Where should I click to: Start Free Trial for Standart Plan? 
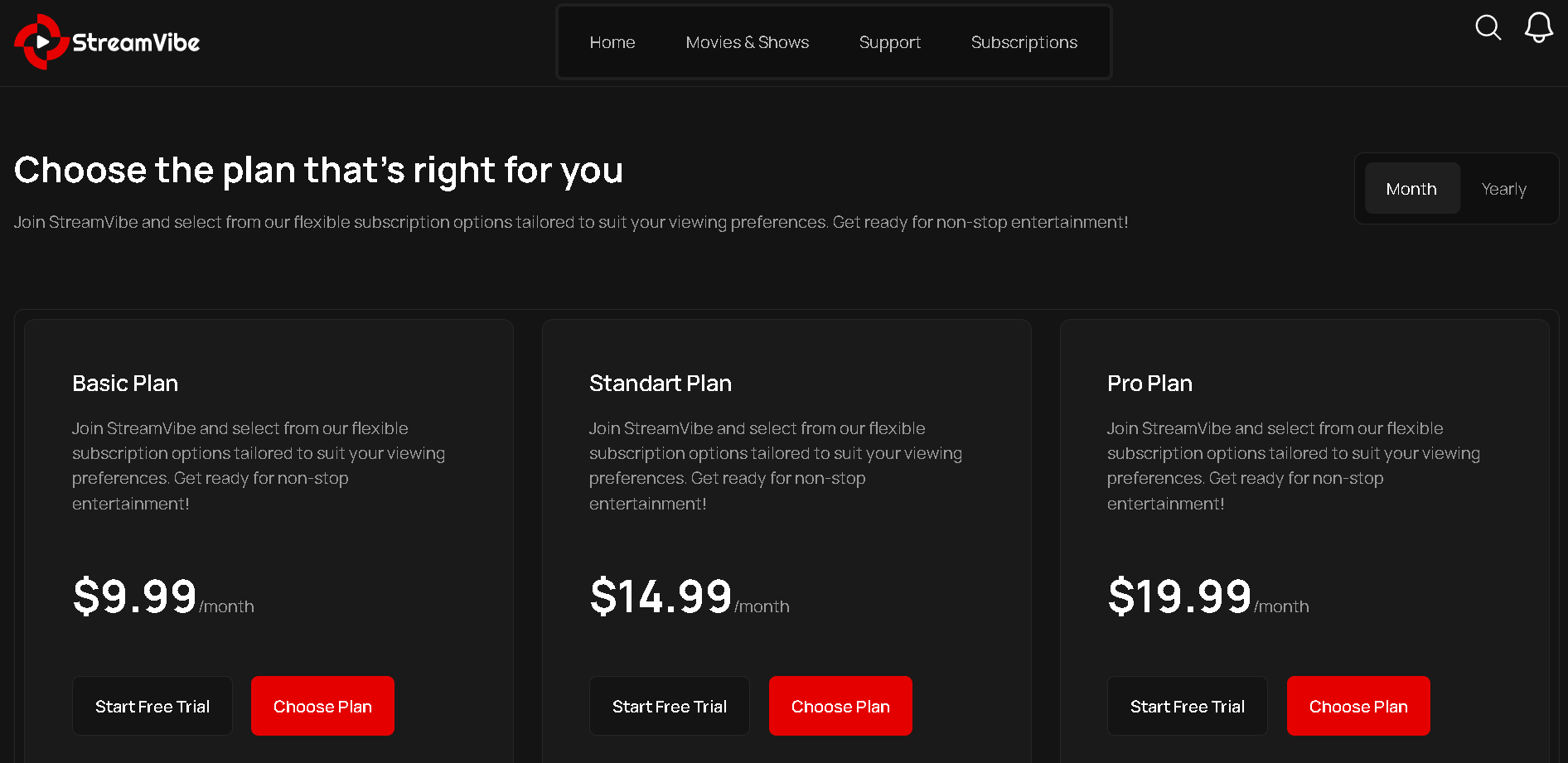coord(670,706)
